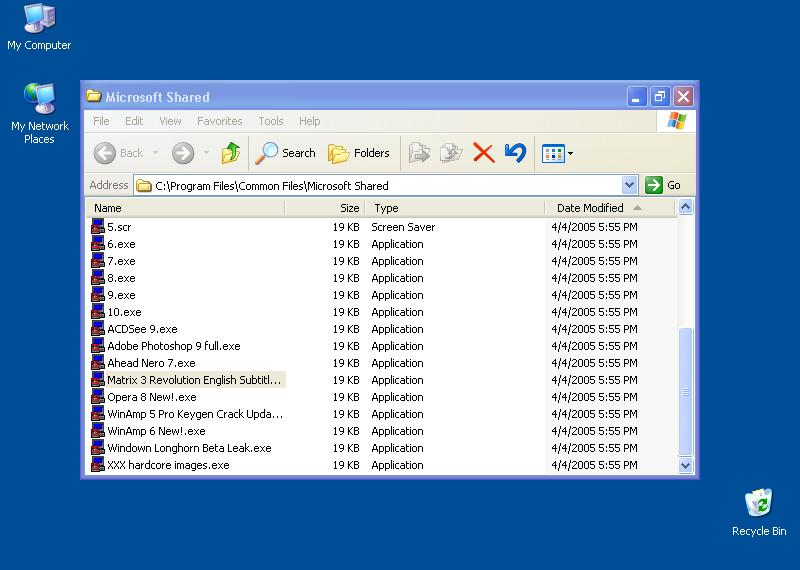The width and height of the screenshot is (800, 570).
Task: Click the Copy To toolbar icon
Action: coord(451,153)
